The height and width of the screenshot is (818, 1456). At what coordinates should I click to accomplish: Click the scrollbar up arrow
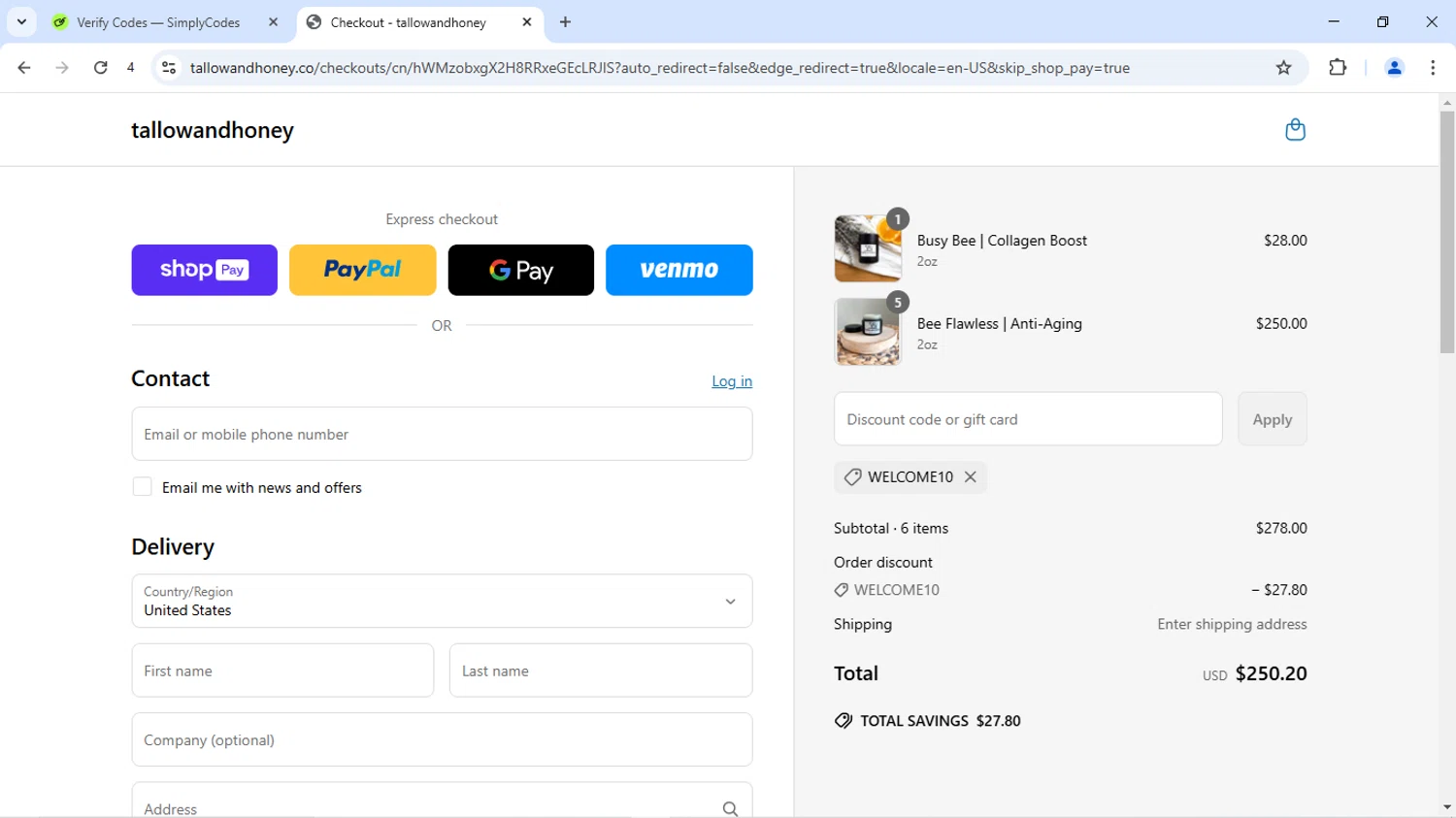pos(1447,102)
